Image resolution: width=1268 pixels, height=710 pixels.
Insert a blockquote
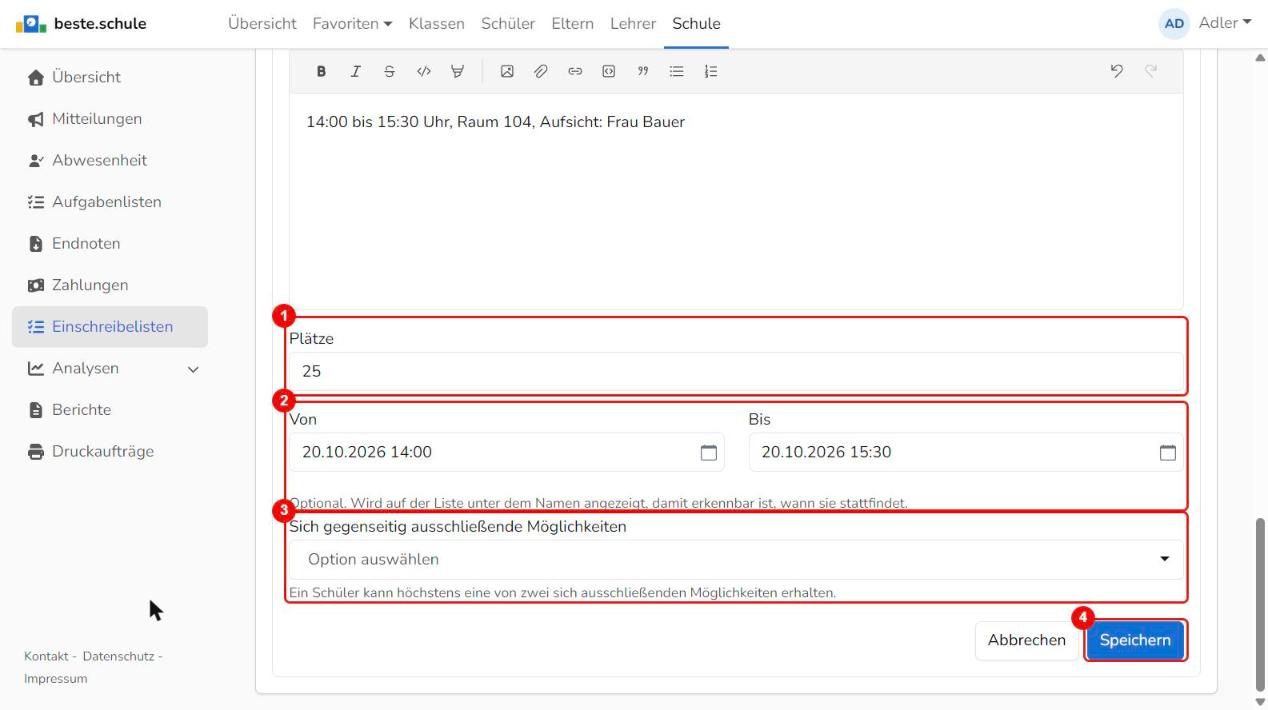tap(643, 71)
